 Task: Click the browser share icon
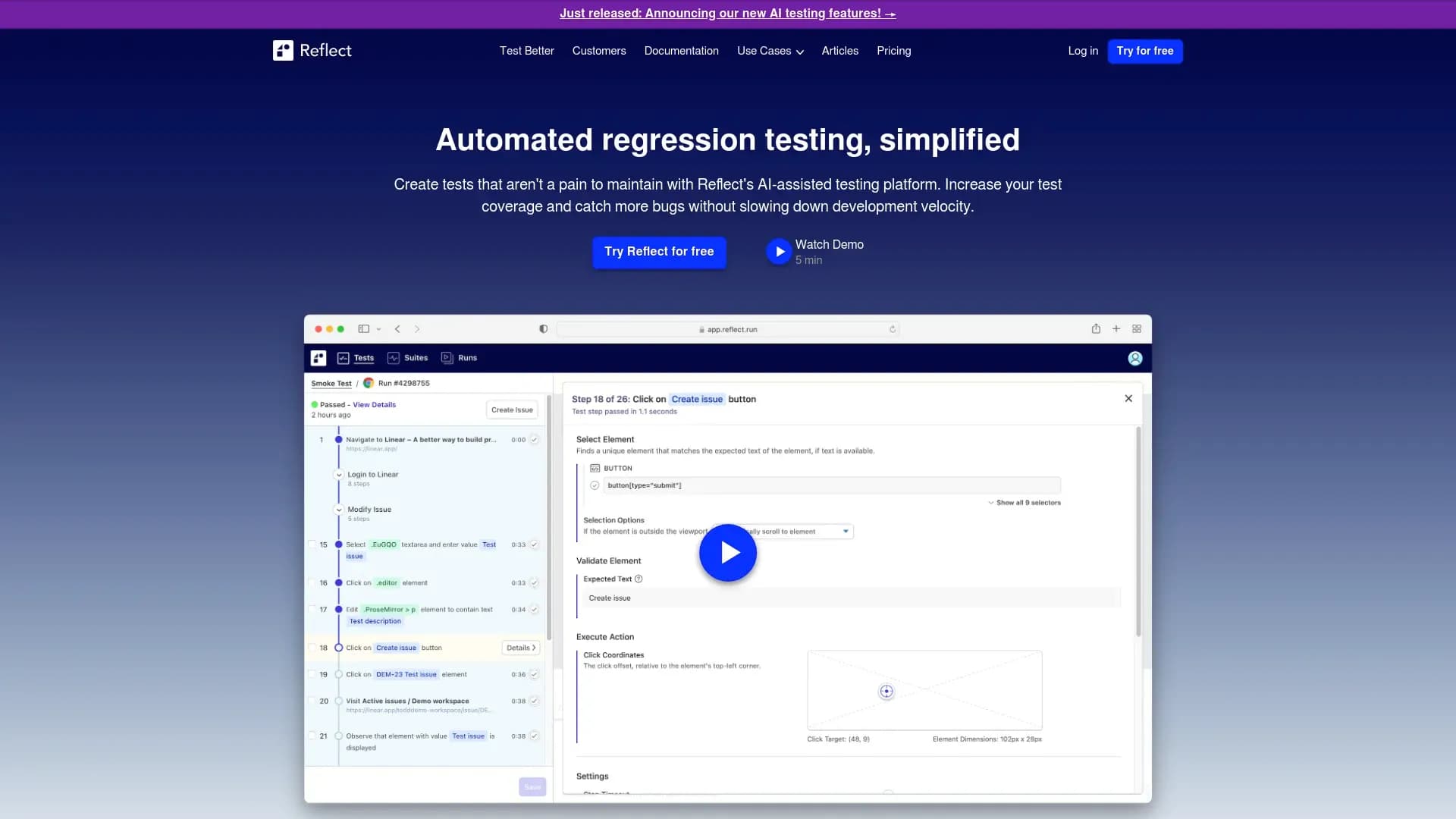click(x=1096, y=329)
